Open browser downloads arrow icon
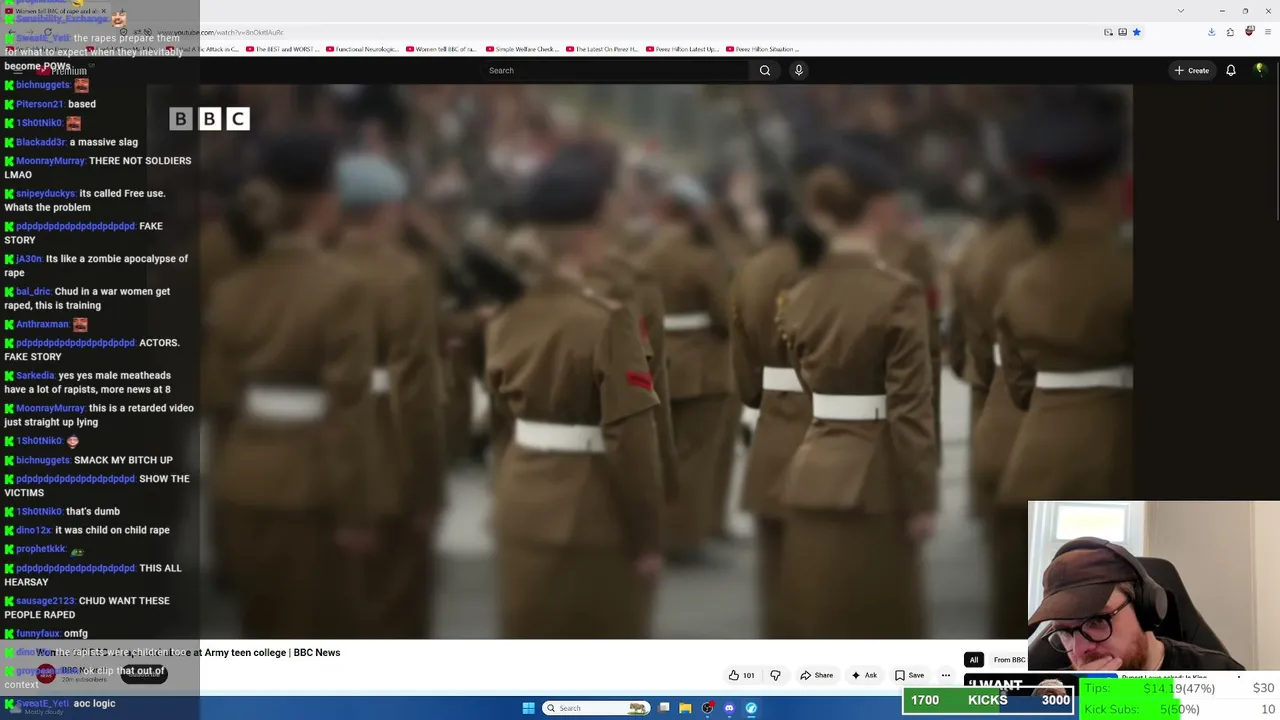This screenshot has width=1280, height=720. pyautogui.click(x=1211, y=32)
